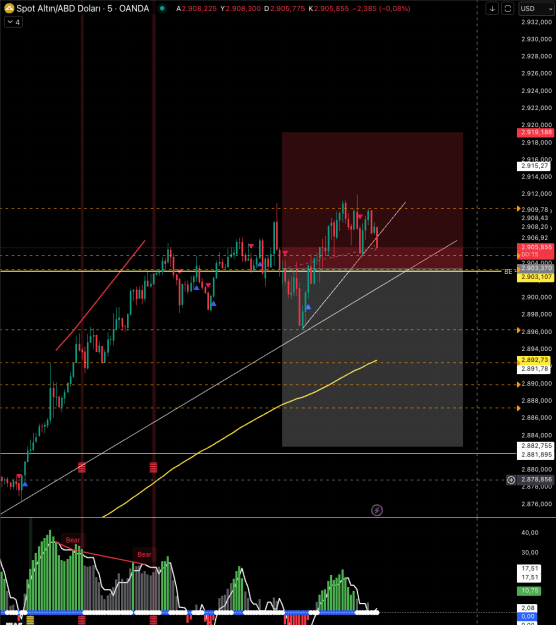Click the green 10,75 indicator value label
Screen dimensions: 556x625
tap(529, 591)
